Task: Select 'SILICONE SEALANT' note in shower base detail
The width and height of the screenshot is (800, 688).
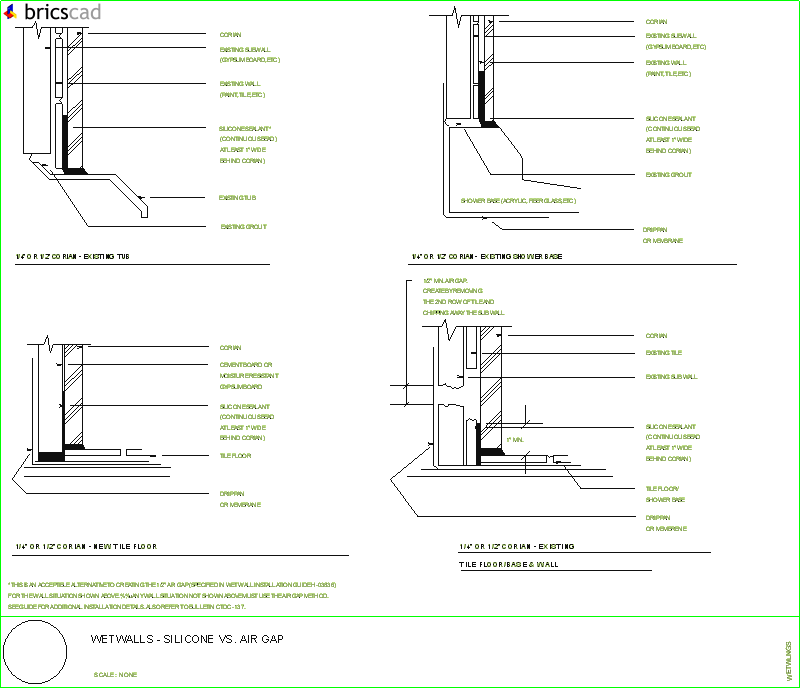Action: click(670, 118)
